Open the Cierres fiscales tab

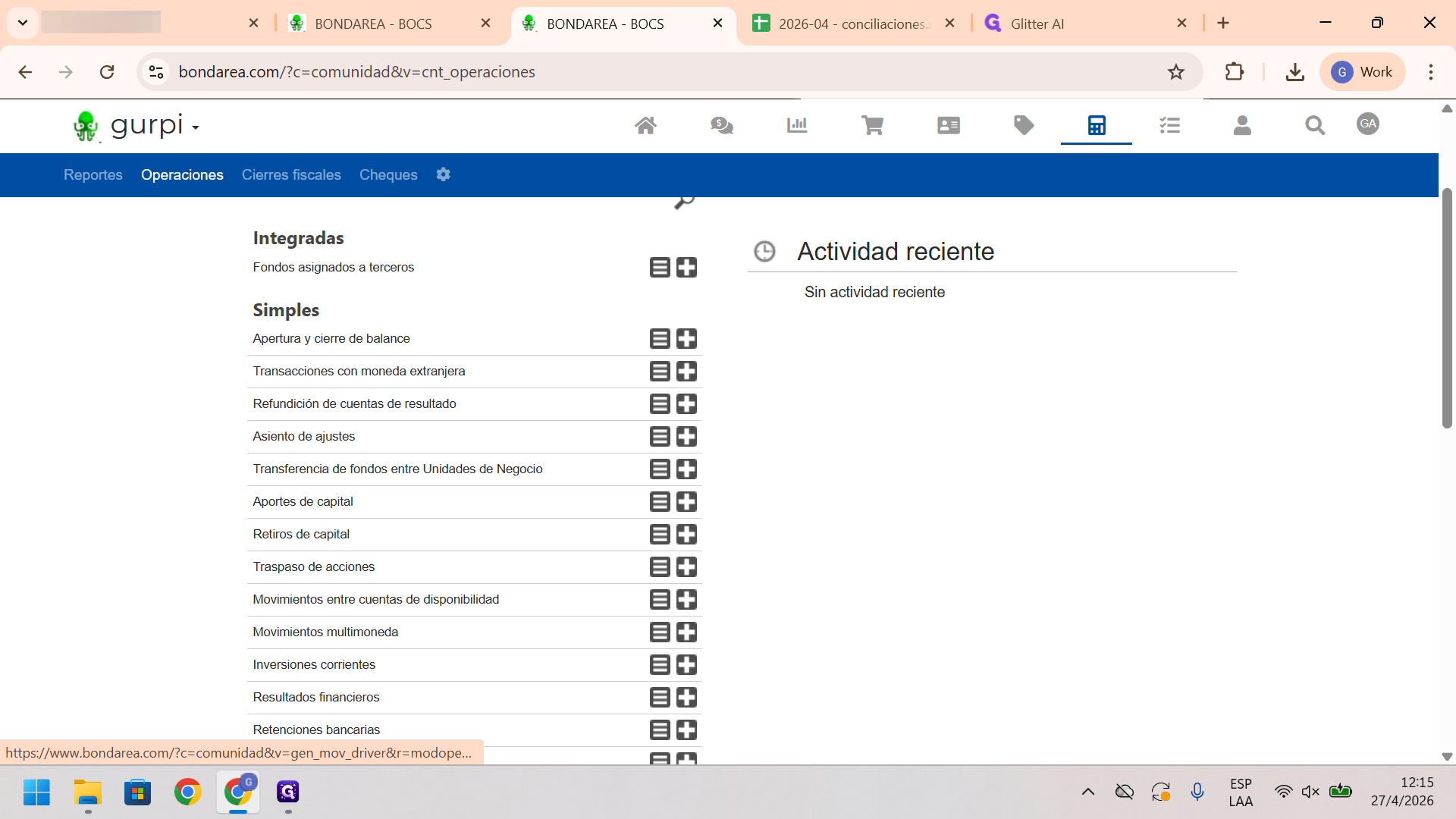point(291,174)
